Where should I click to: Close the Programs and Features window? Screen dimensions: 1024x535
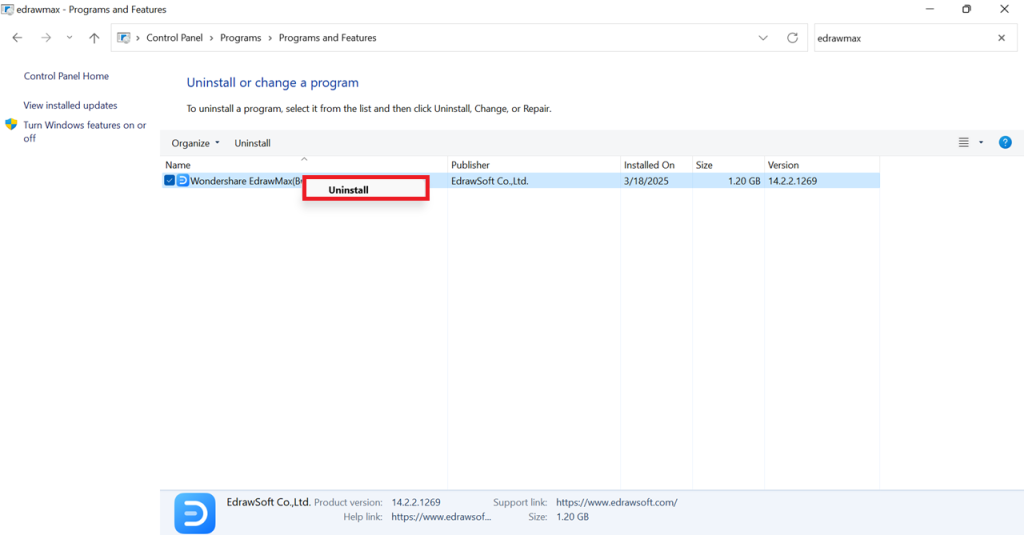[x=1004, y=9]
